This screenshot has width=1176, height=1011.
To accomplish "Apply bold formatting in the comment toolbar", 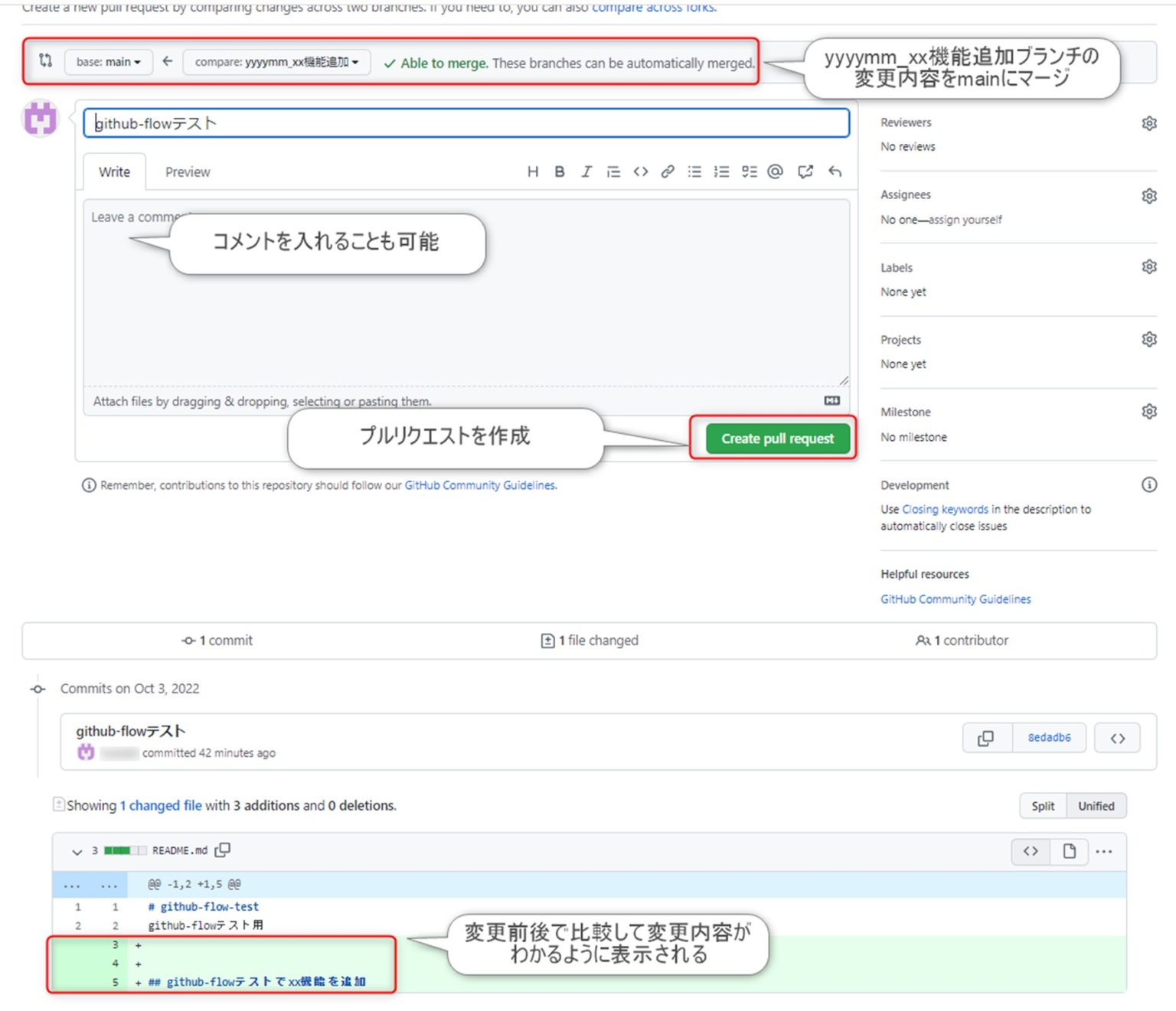I will (x=560, y=171).
